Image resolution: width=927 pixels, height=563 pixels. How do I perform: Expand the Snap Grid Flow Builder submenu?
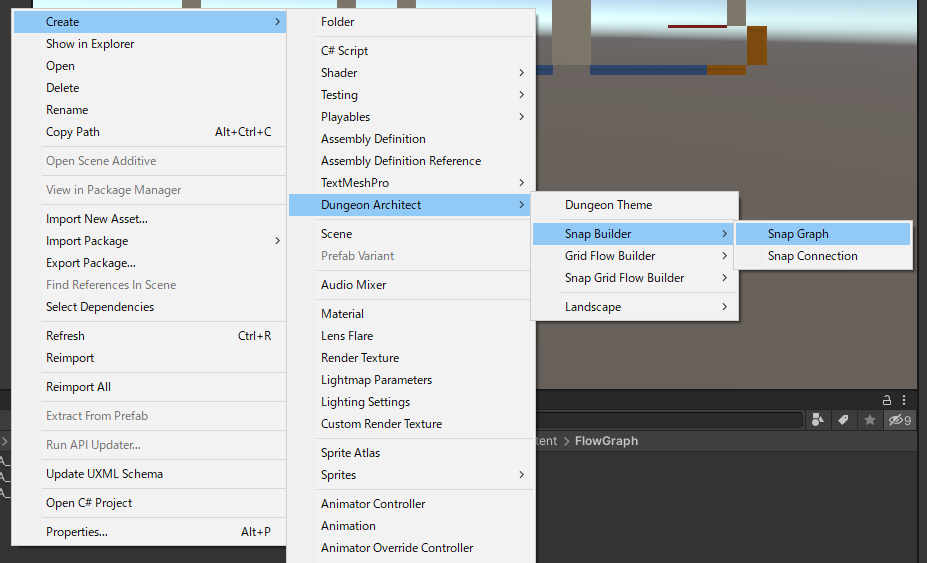pyautogui.click(x=635, y=277)
